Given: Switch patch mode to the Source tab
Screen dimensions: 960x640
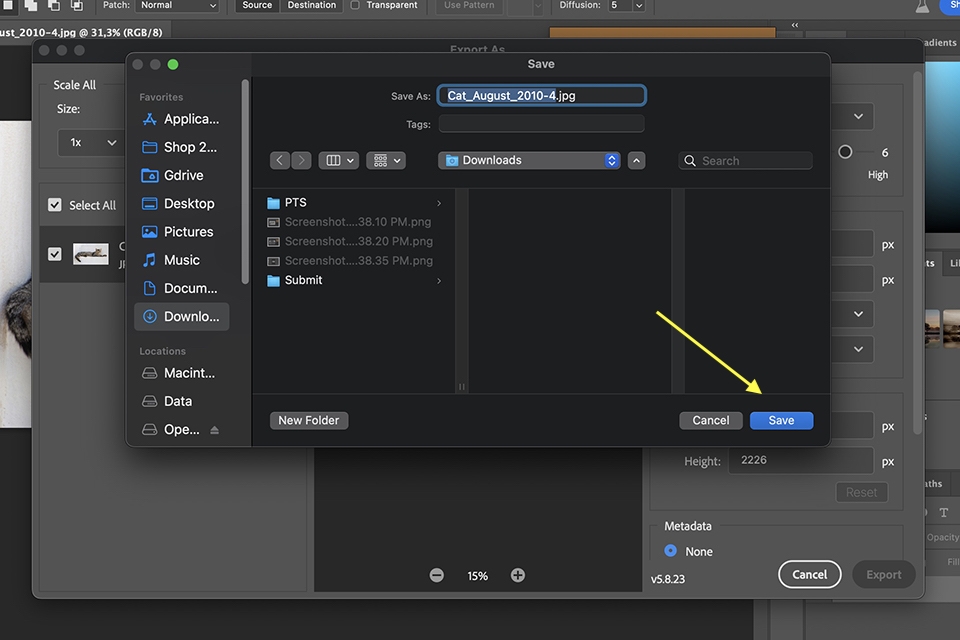Looking at the screenshot, I should [x=257, y=6].
